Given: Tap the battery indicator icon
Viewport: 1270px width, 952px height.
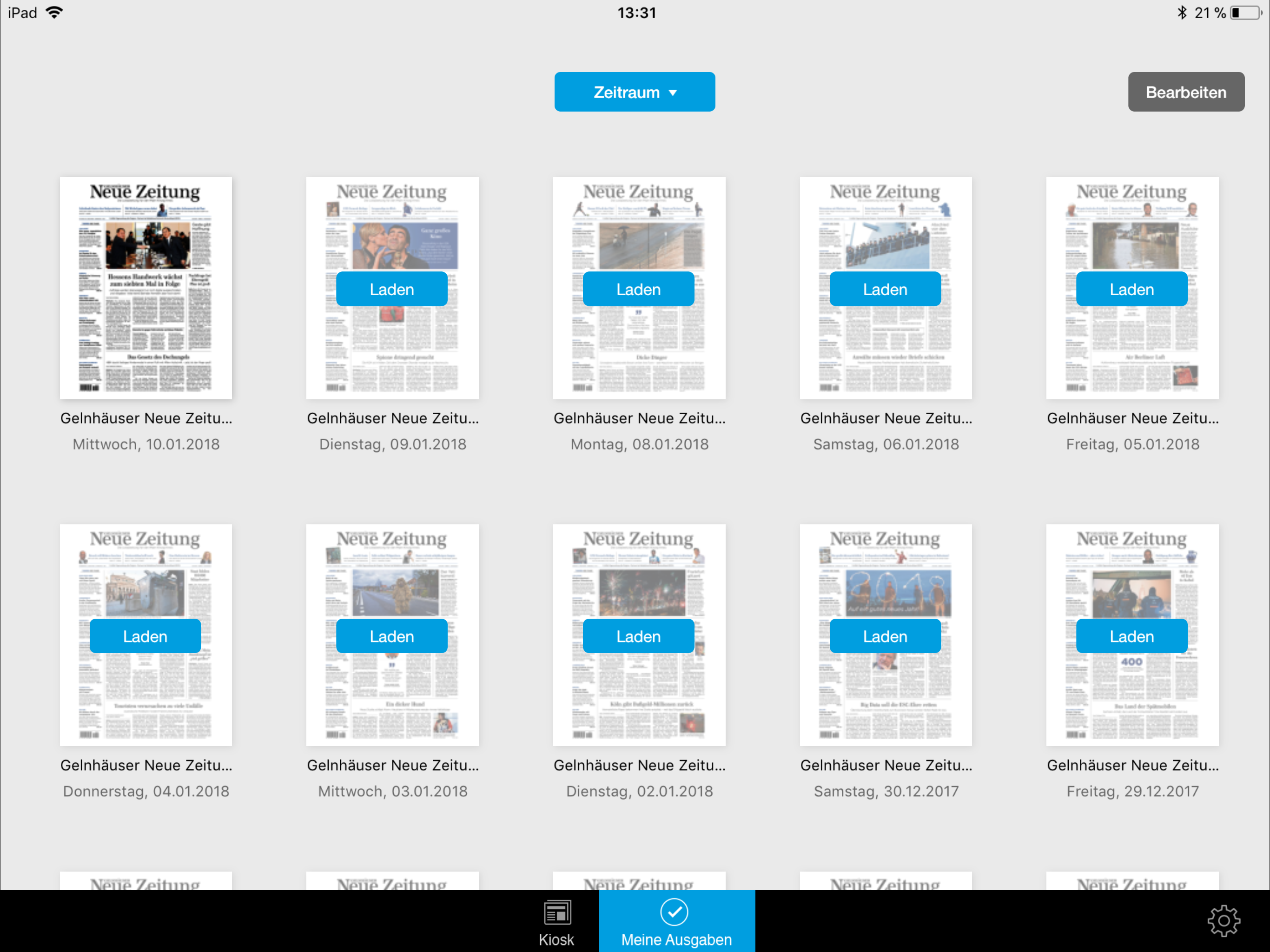Looking at the screenshot, I should [x=1246, y=13].
